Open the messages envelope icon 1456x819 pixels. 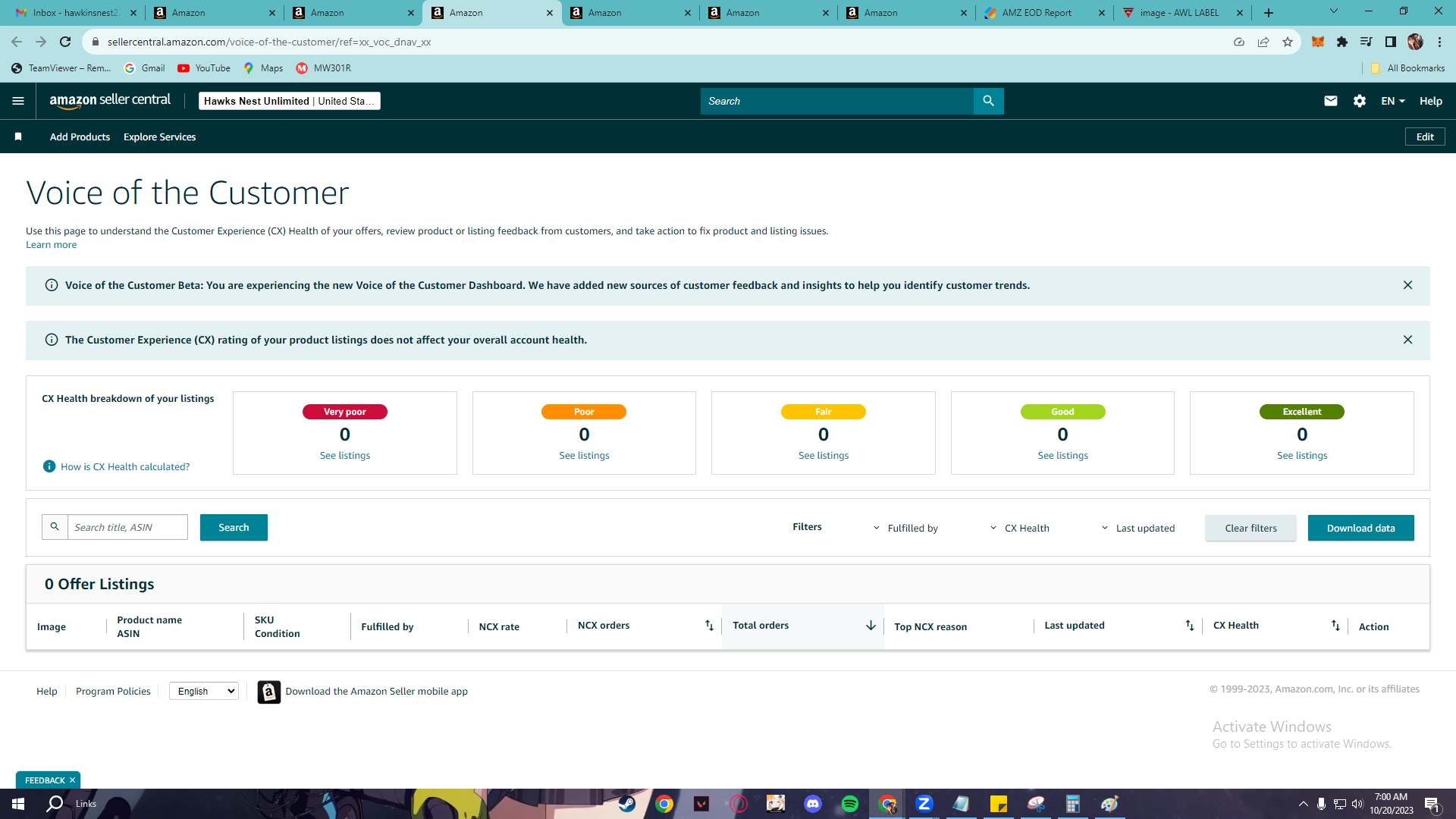(x=1330, y=101)
